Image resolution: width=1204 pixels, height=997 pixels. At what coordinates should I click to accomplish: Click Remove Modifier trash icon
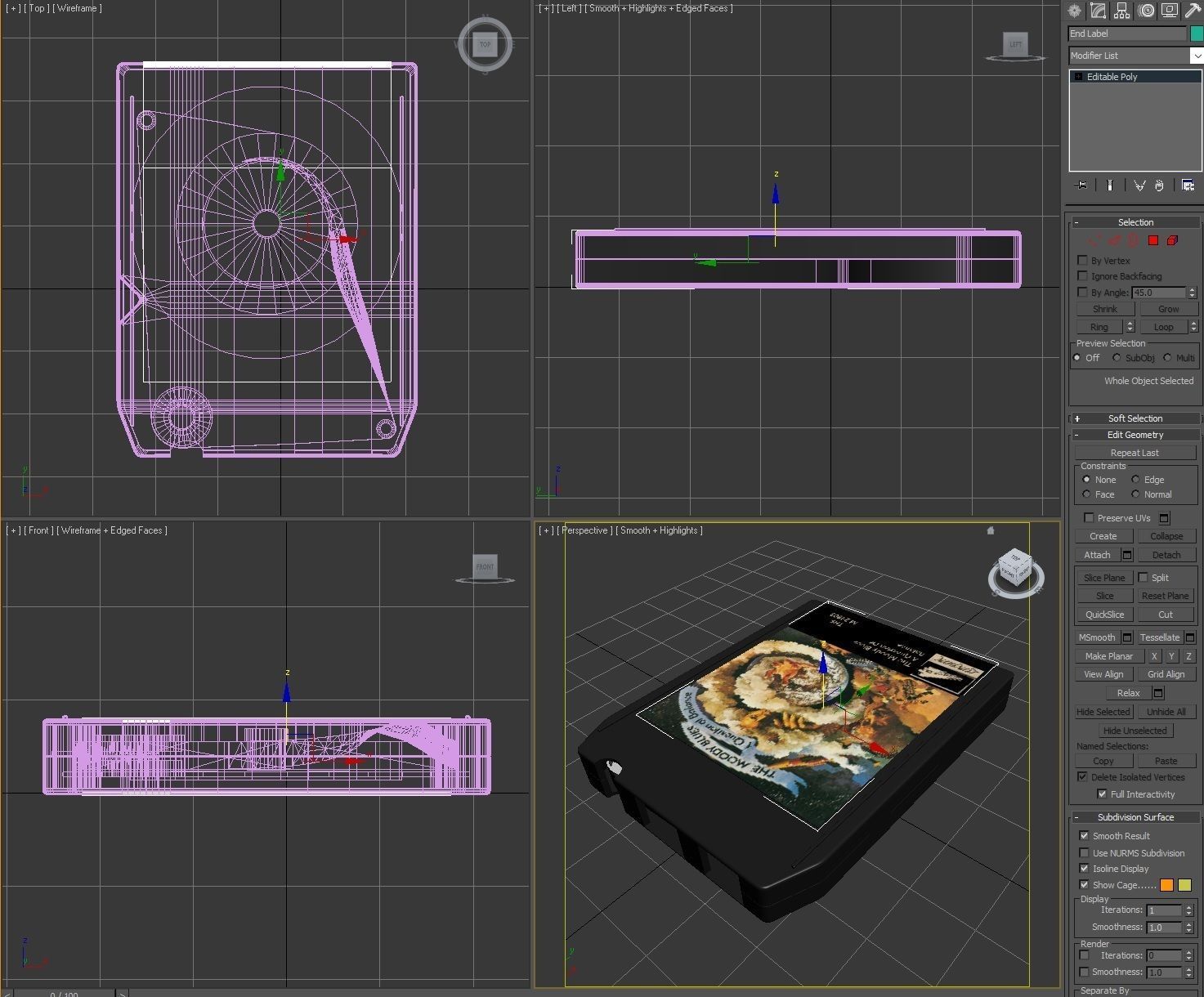click(1159, 186)
